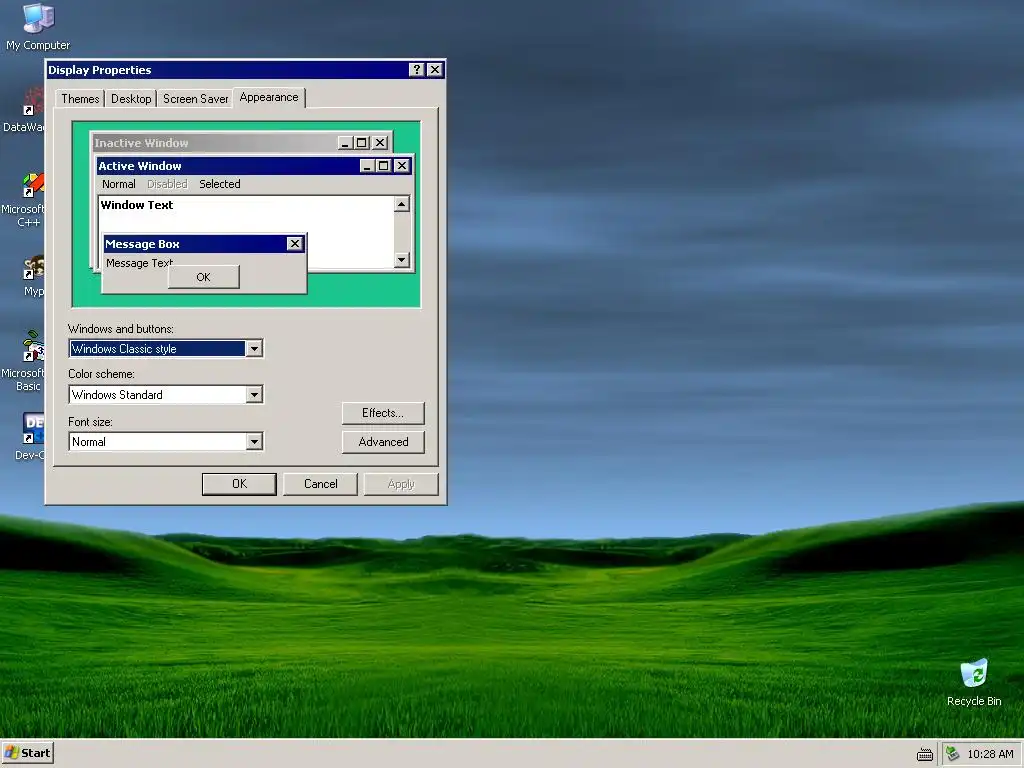
Task: Open the My Computer desktop icon
Action: (x=38, y=26)
